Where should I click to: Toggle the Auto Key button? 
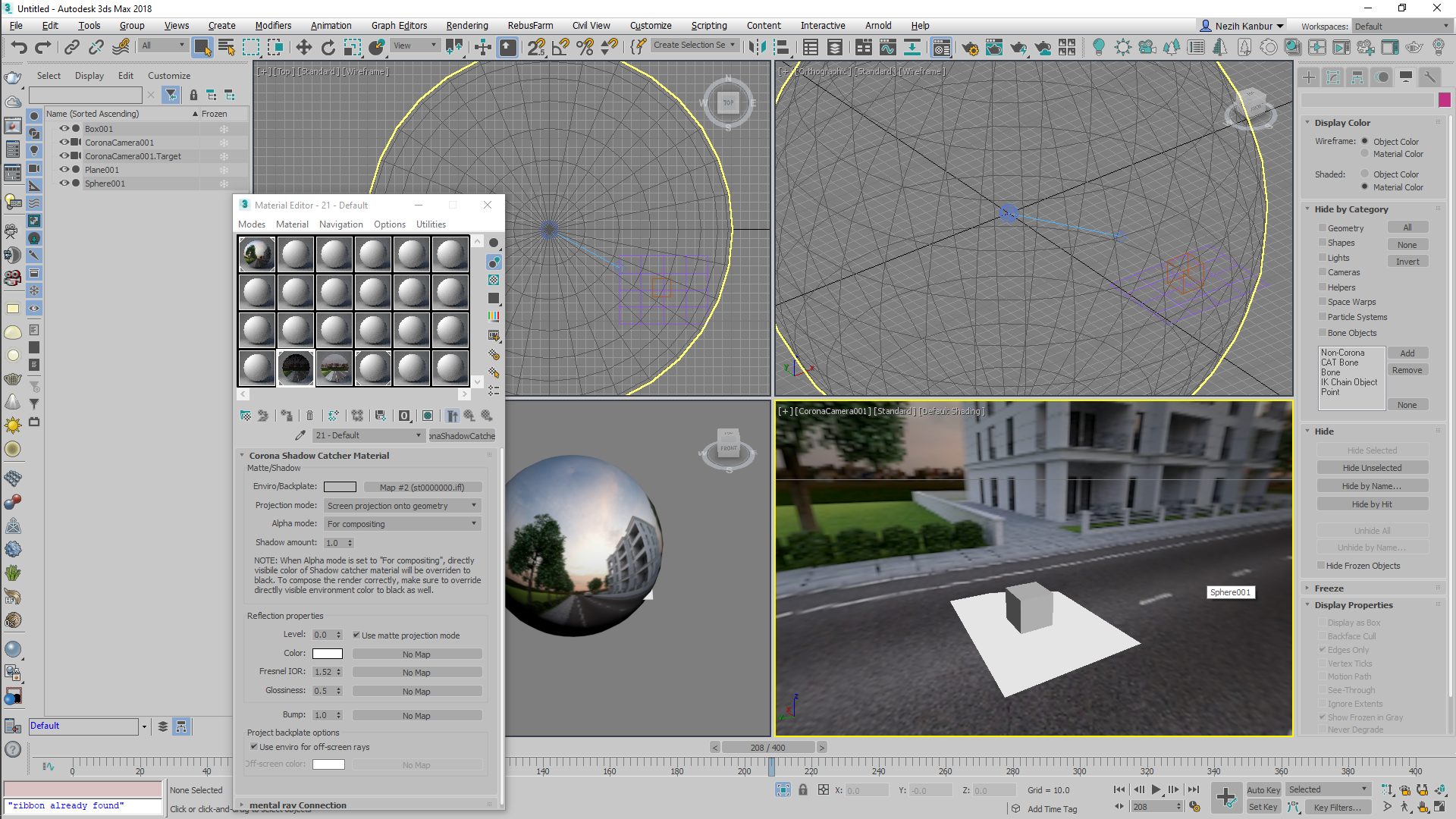tap(1263, 790)
